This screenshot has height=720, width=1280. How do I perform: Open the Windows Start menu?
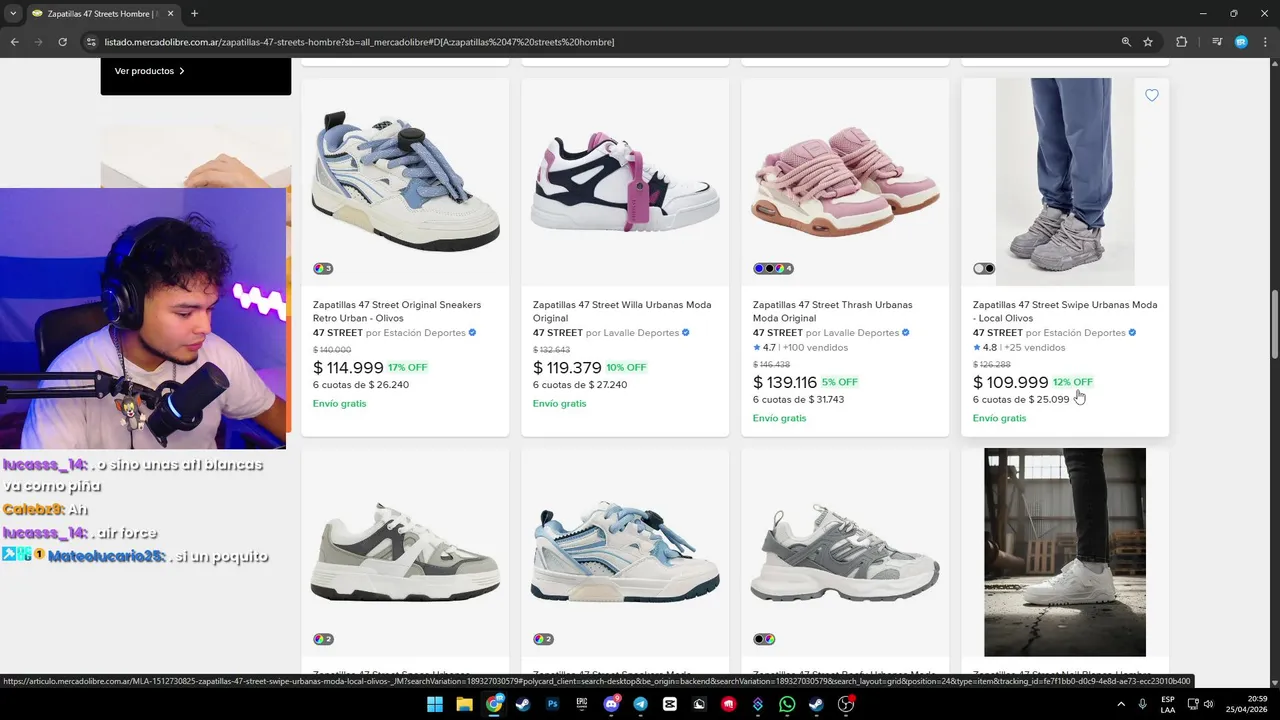(x=435, y=704)
